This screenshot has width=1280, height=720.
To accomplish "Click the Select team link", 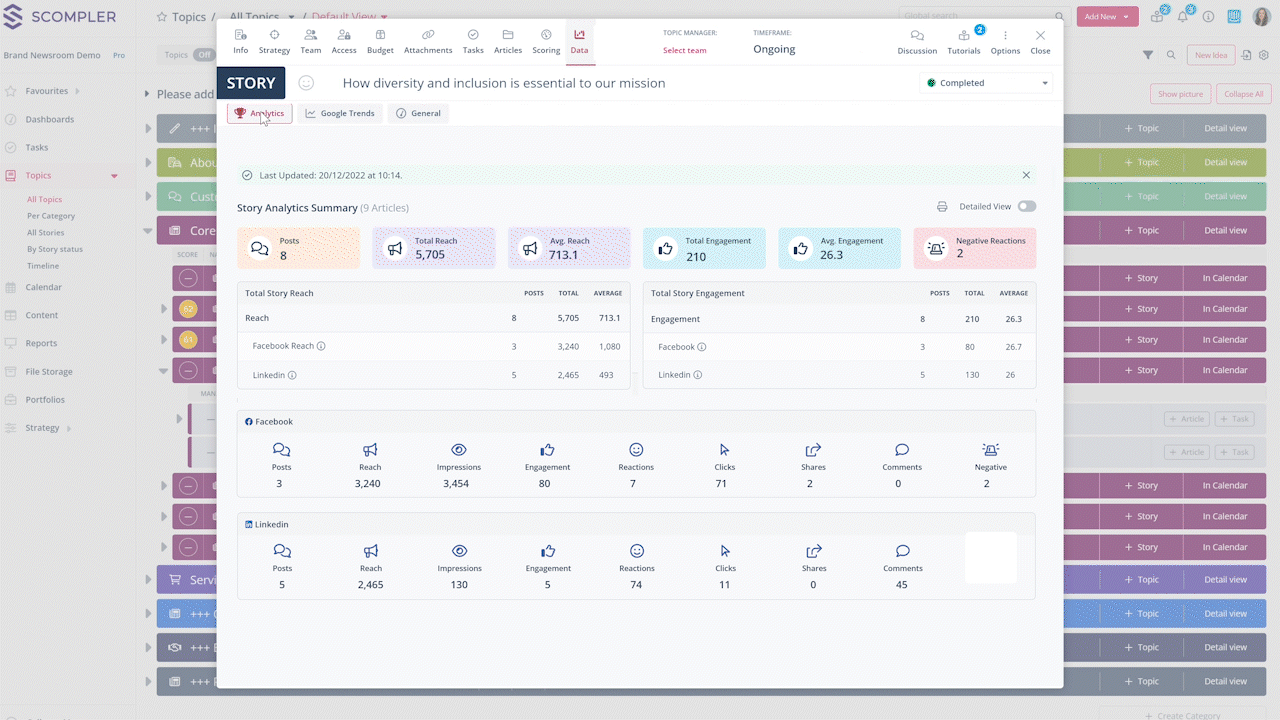I will pyautogui.click(x=684, y=50).
